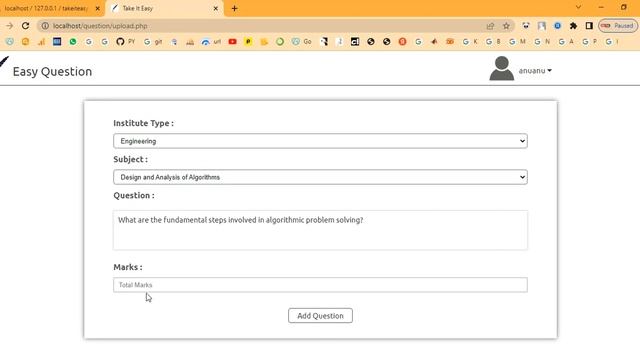640x360 pixels.
Task: Open the Extensions puzzle icon
Action: [x=573, y=26]
